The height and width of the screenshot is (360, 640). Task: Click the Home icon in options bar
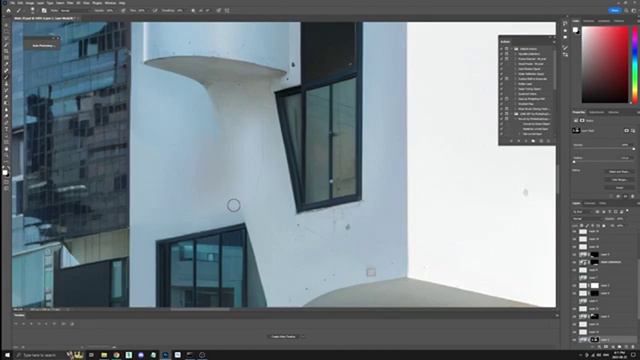click(x=8, y=11)
